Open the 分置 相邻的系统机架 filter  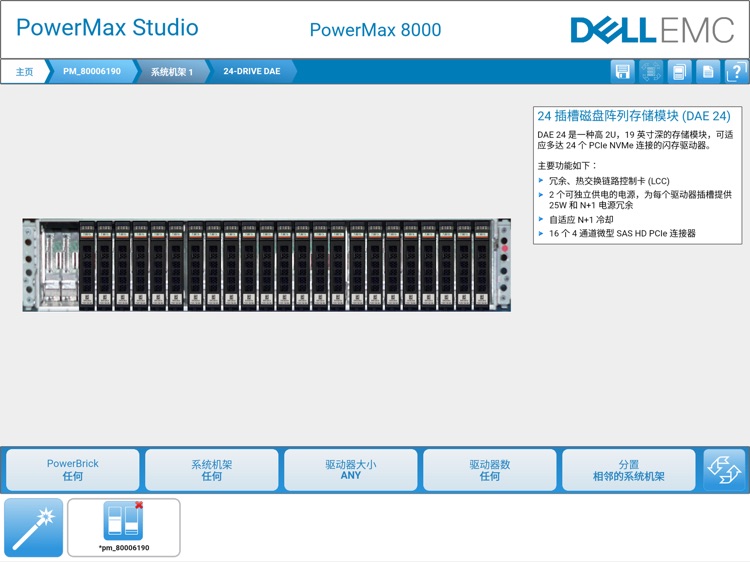(x=629, y=470)
